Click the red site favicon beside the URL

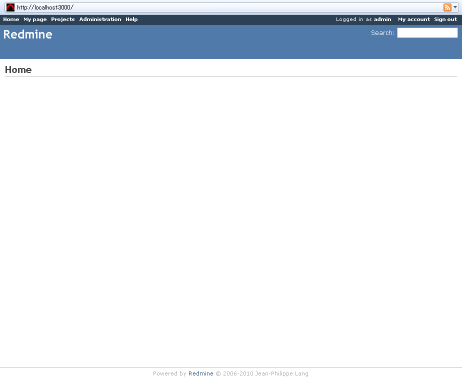pyautogui.click(x=10, y=7)
